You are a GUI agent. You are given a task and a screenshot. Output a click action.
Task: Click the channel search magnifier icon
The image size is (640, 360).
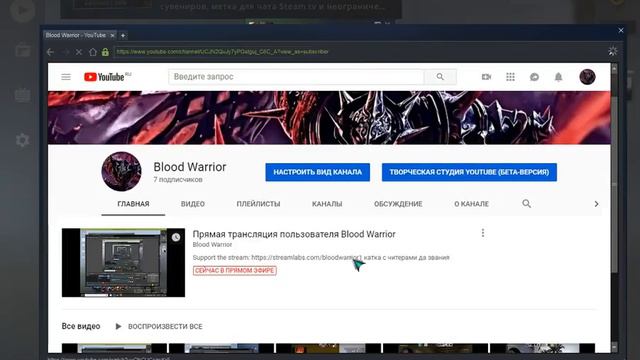pyautogui.click(x=527, y=203)
